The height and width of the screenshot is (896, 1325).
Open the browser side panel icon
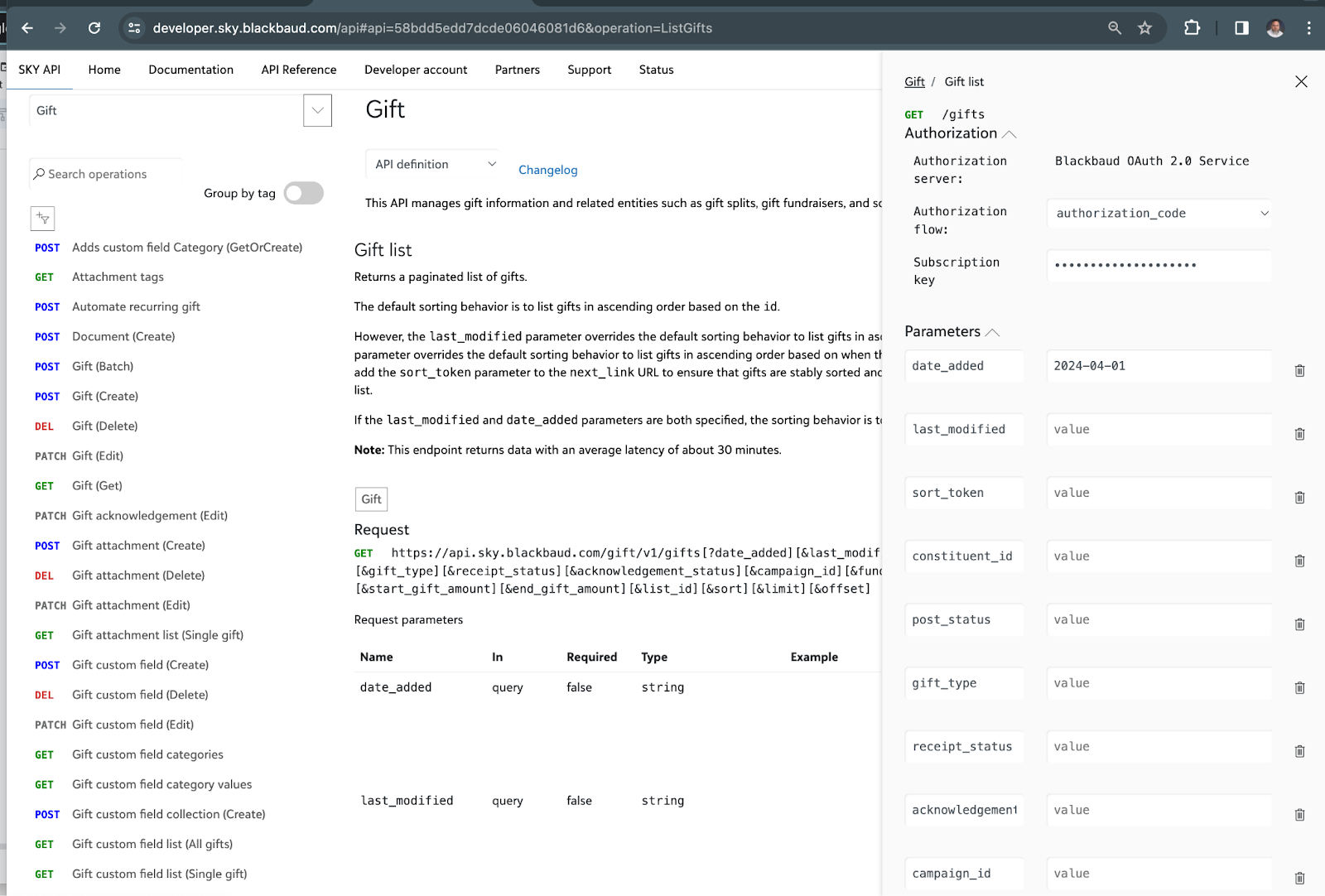(x=1241, y=28)
